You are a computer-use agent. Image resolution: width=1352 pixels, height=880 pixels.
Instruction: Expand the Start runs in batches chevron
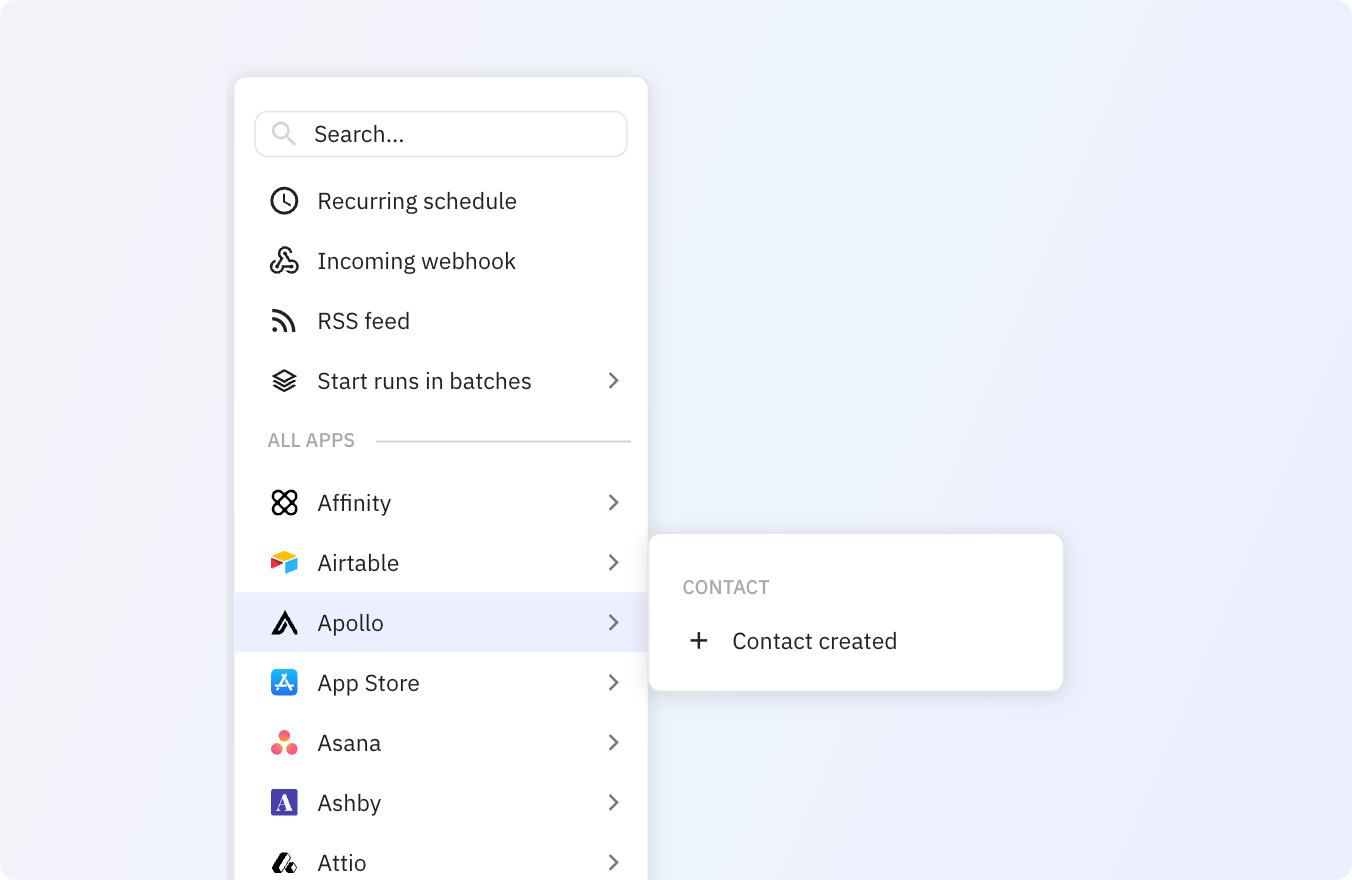pyautogui.click(x=614, y=381)
